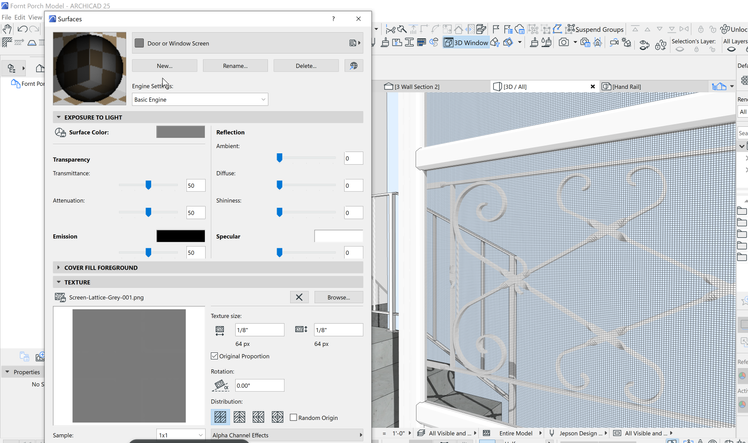Remove the texture with the X button
This screenshot has width=748, height=443.
coord(298,297)
